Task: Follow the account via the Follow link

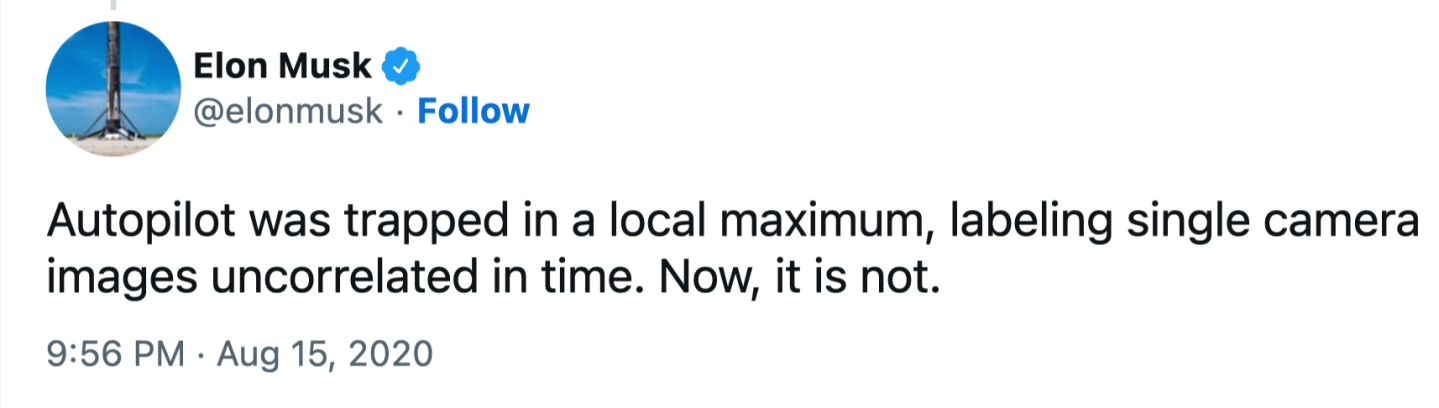Action: 472,111
